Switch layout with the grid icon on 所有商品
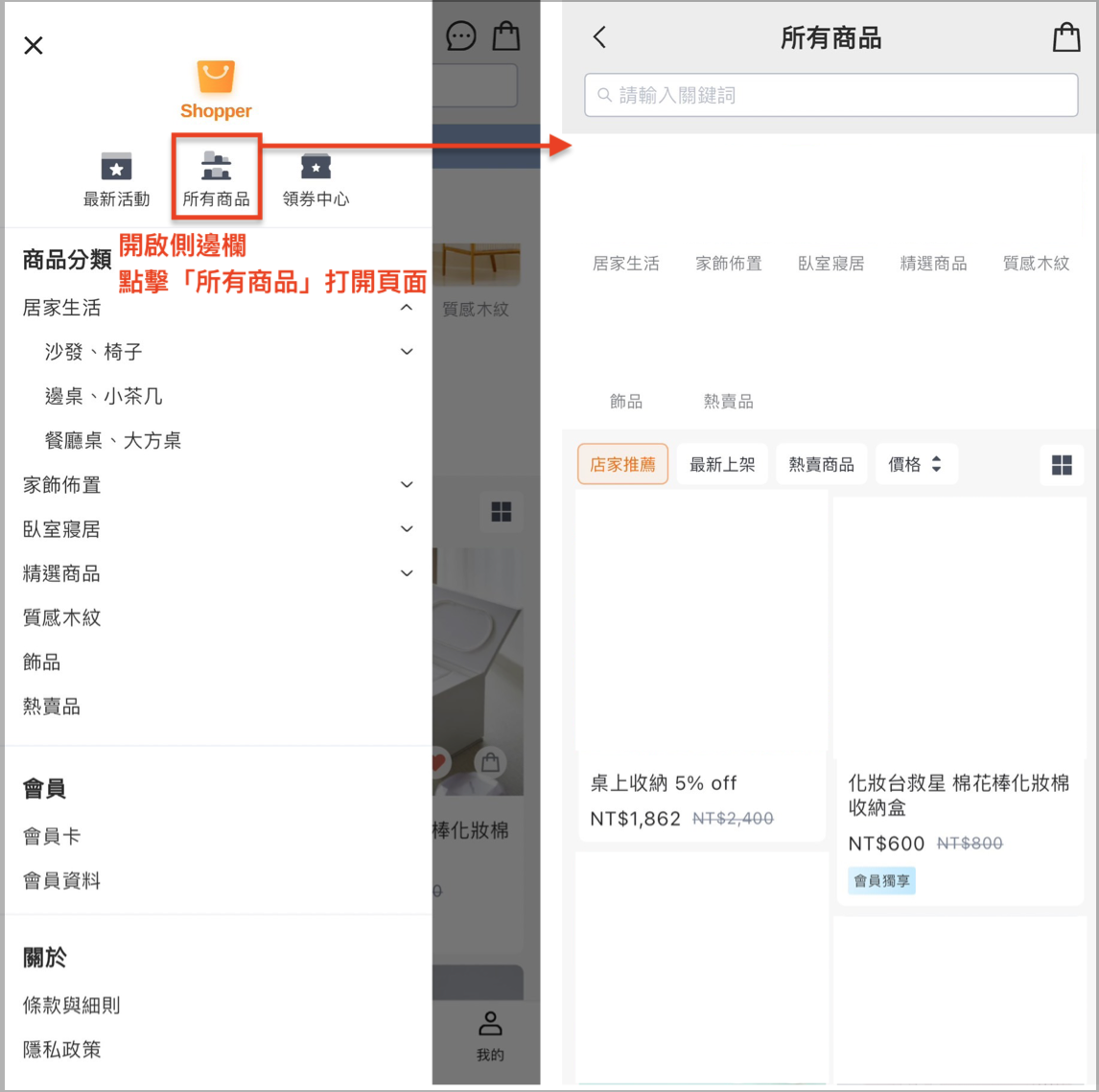 1062,465
